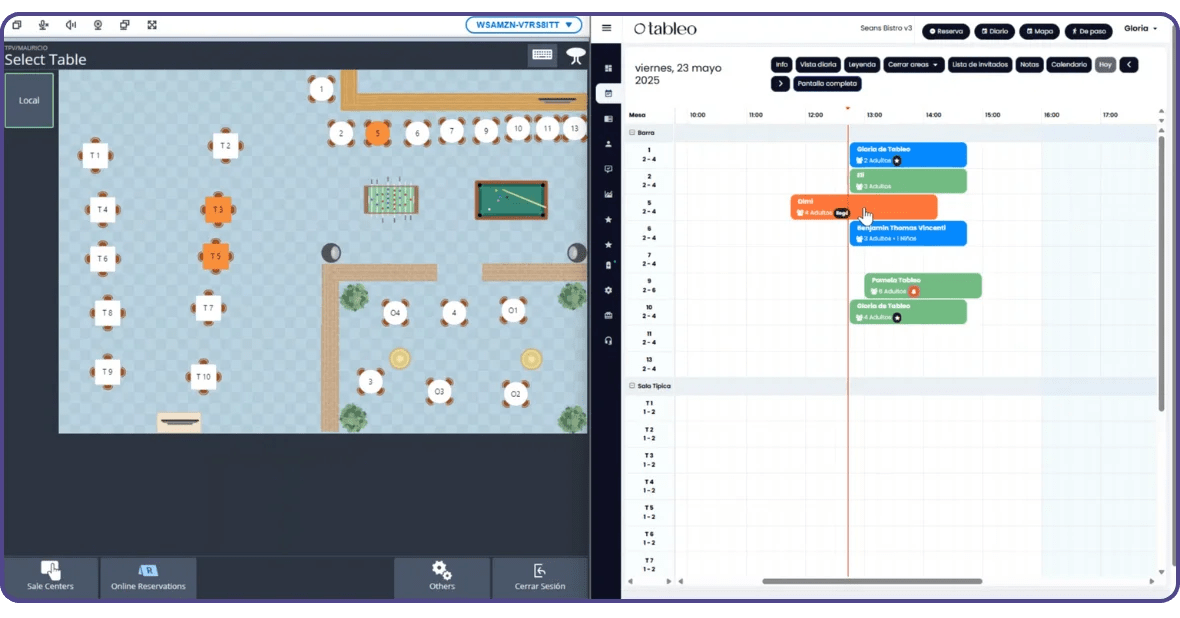Open the dashboard icon in Tableo sidebar
This screenshot has height=618, width=1180.
(608, 68)
